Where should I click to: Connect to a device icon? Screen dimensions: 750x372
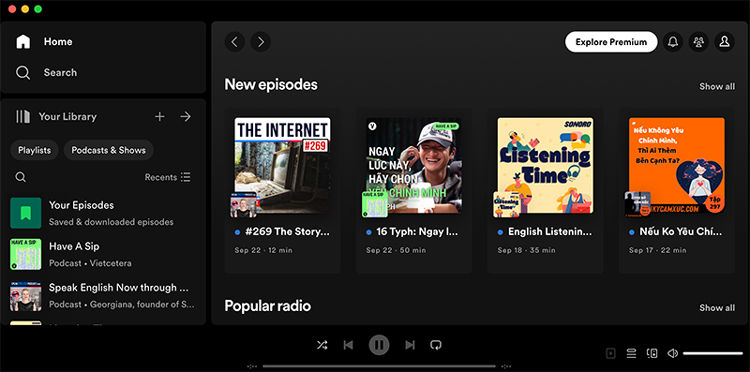coord(652,353)
